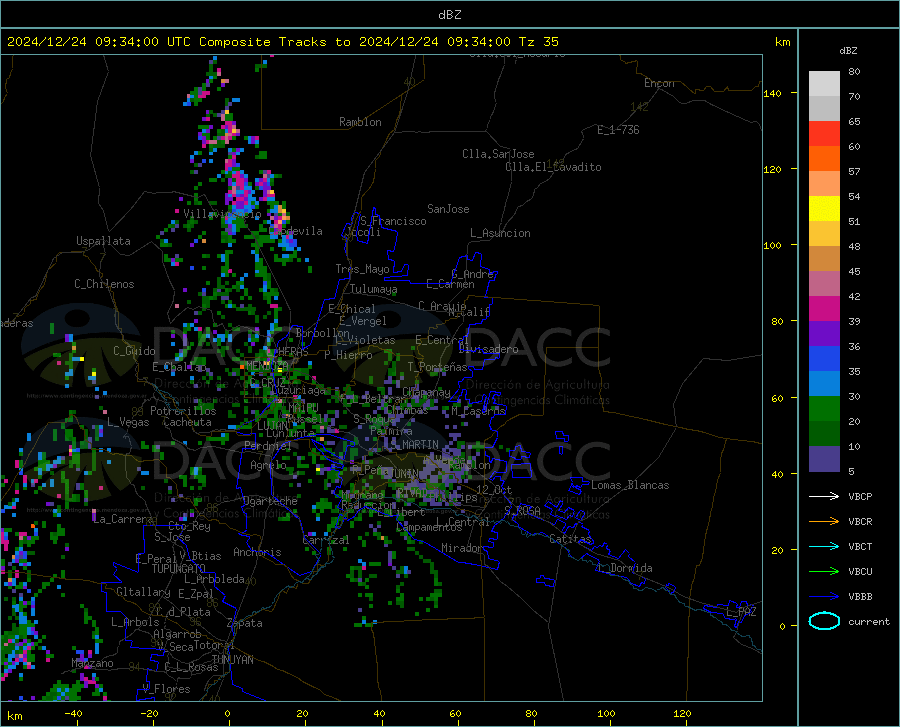The image size is (900, 727).
Task: Click the 120 km horizontal axis tick
Action: [682, 713]
